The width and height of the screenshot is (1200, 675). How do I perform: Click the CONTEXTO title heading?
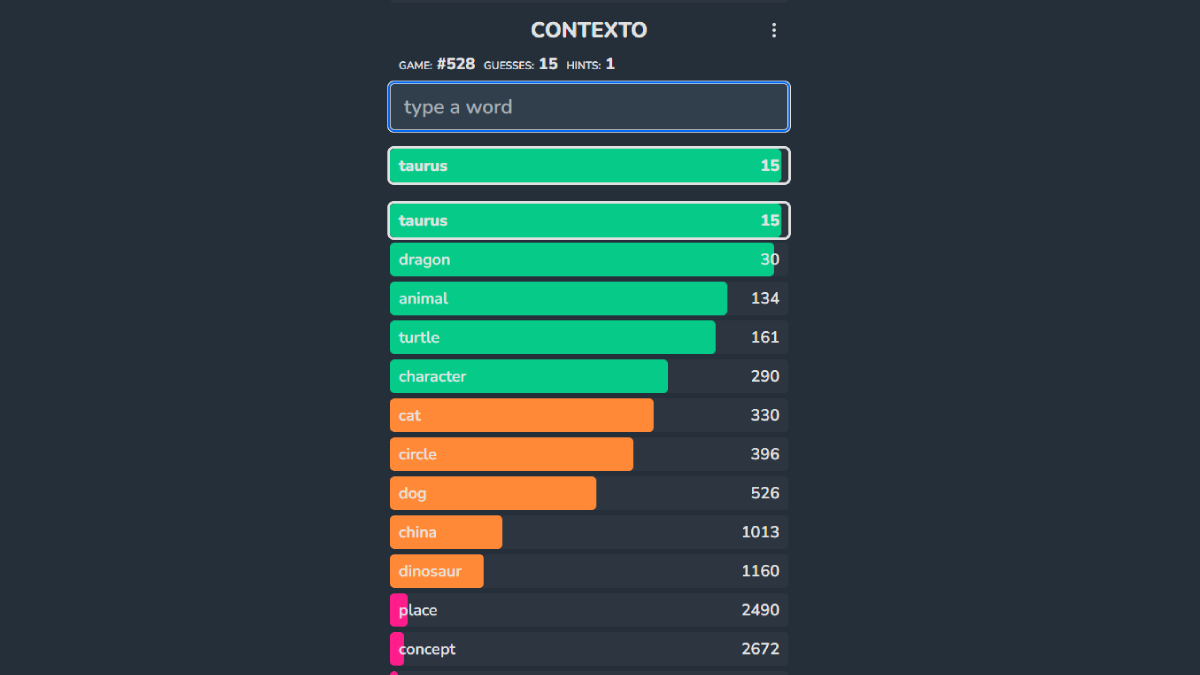[x=589, y=31]
